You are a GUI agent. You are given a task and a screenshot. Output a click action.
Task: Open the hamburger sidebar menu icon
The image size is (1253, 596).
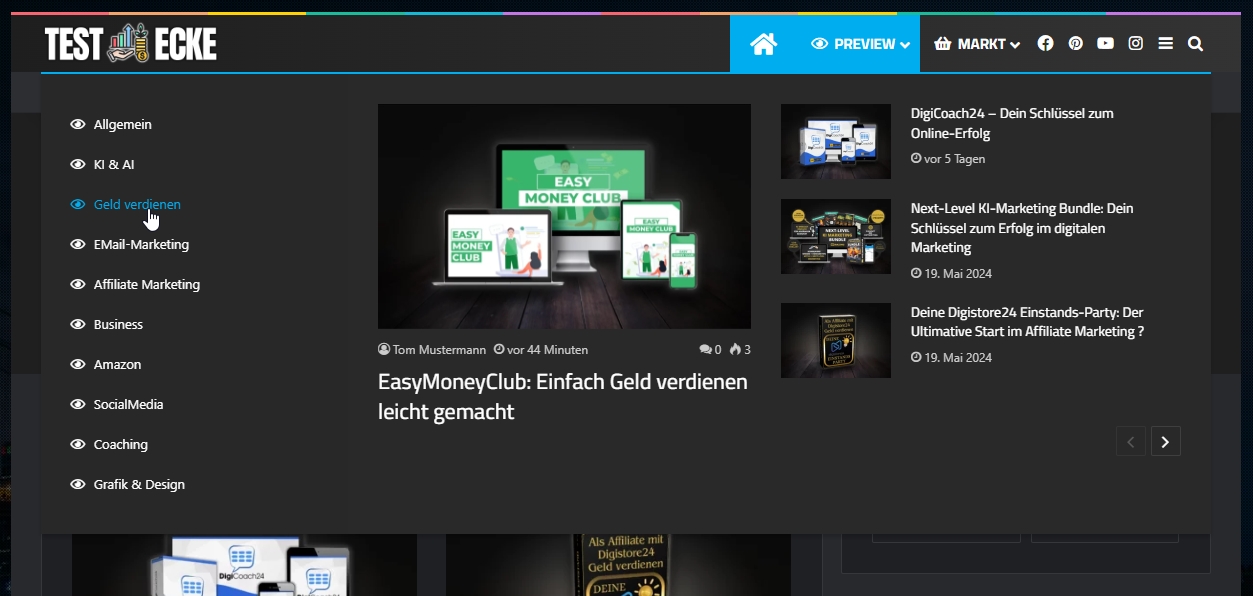pos(1166,43)
